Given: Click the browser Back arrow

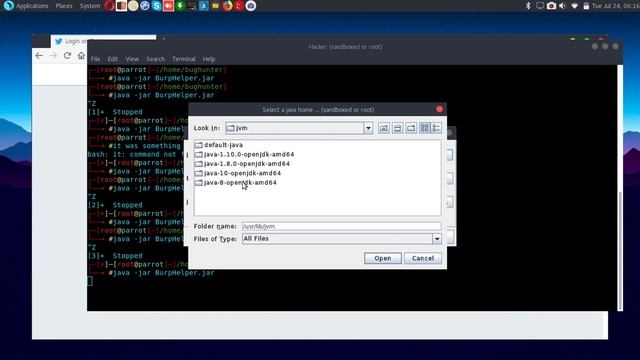Looking at the screenshot, I should click(x=39, y=56).
